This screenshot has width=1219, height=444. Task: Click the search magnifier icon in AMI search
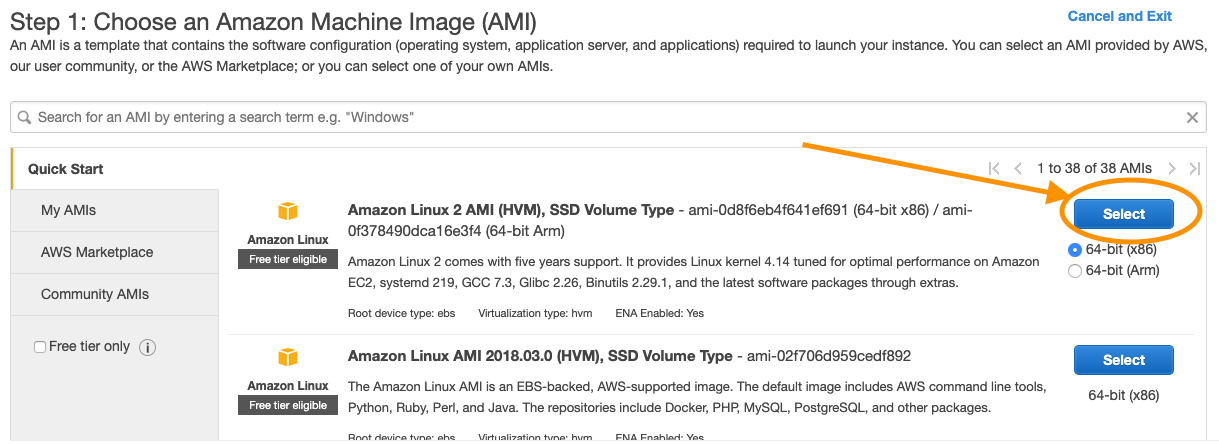[x=25, y=118]
